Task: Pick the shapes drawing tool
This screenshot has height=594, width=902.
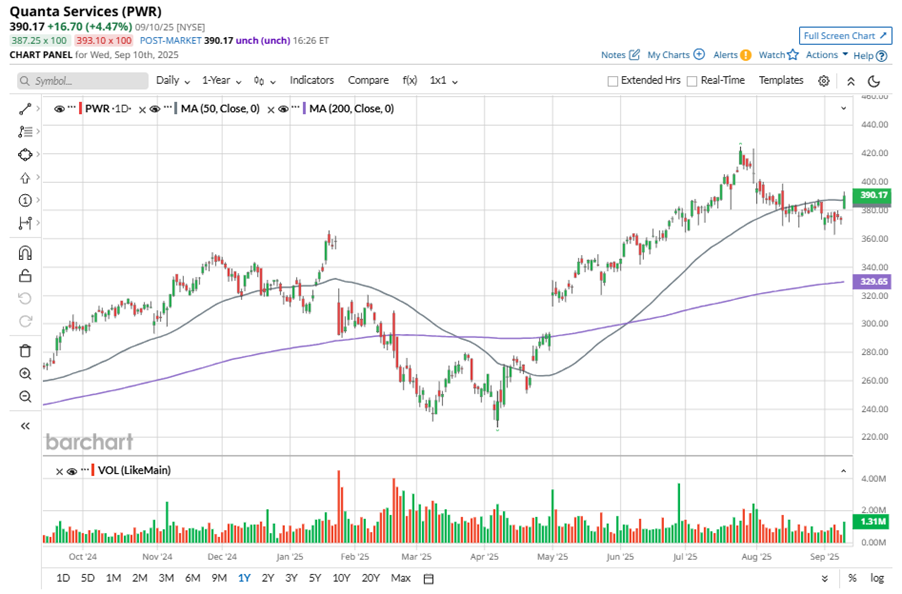Action: tap(25, 155)
